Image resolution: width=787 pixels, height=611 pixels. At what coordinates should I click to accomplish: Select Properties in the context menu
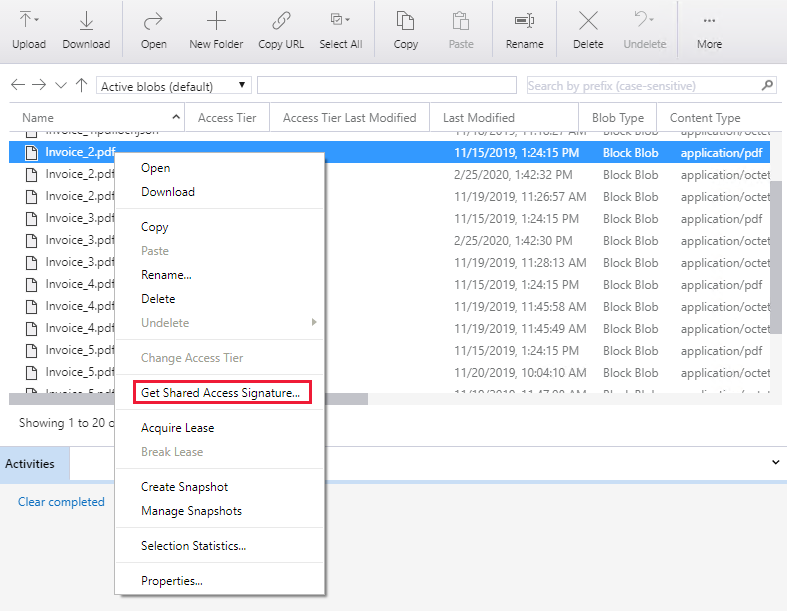pos(172,581)
